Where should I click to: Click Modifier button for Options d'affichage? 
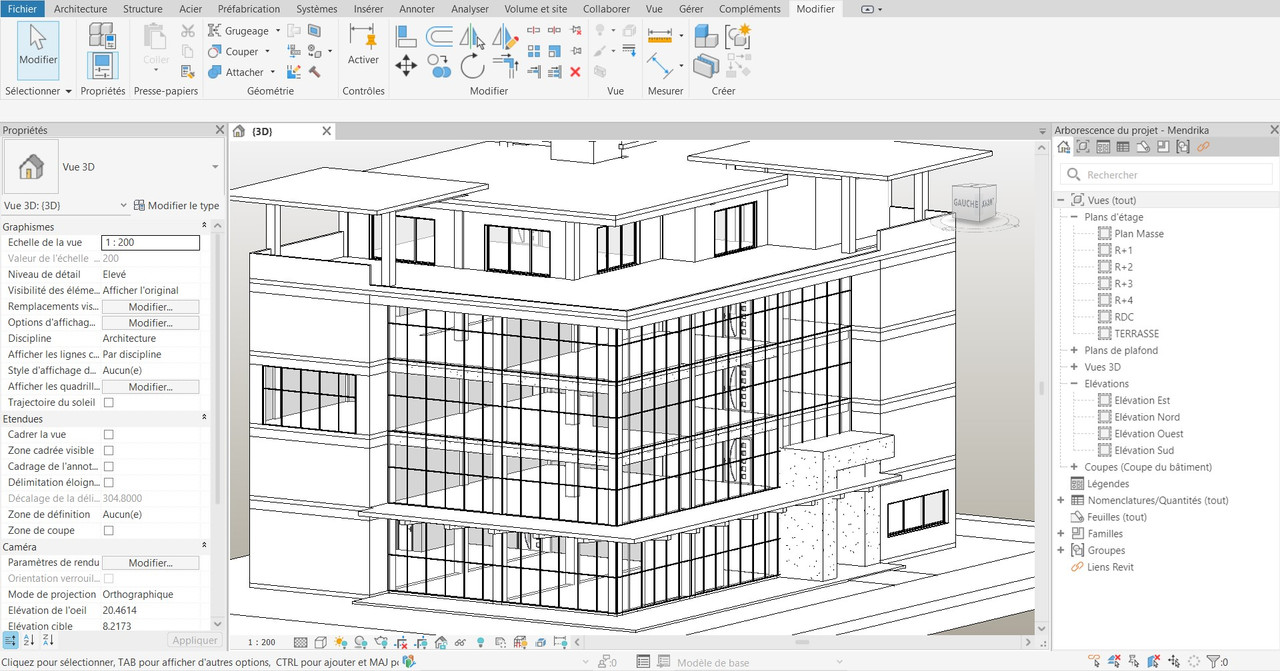point(150,323)
